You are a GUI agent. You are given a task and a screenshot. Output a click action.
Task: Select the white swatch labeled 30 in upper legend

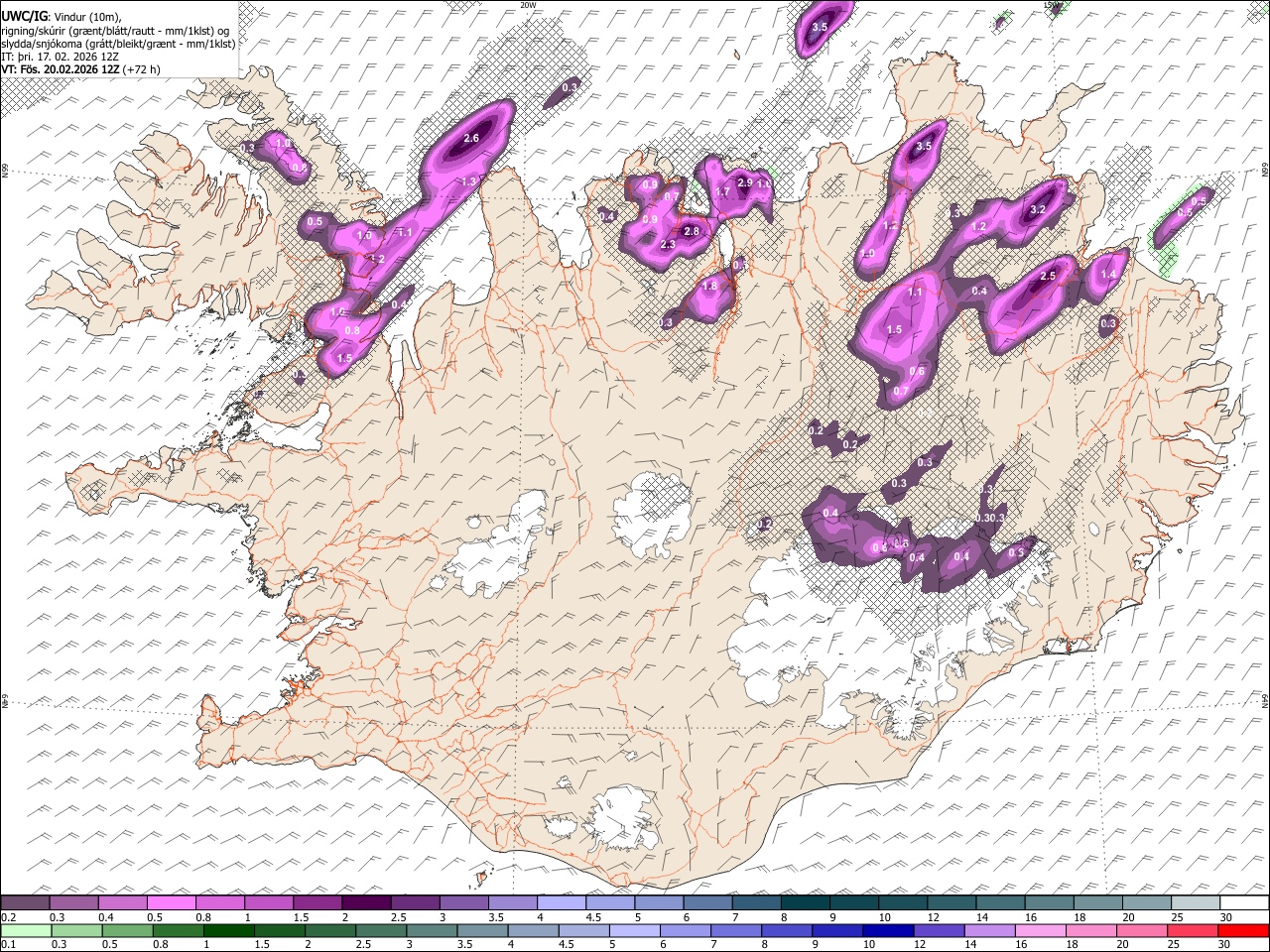pyautogui.click(x=1242, y=903)
